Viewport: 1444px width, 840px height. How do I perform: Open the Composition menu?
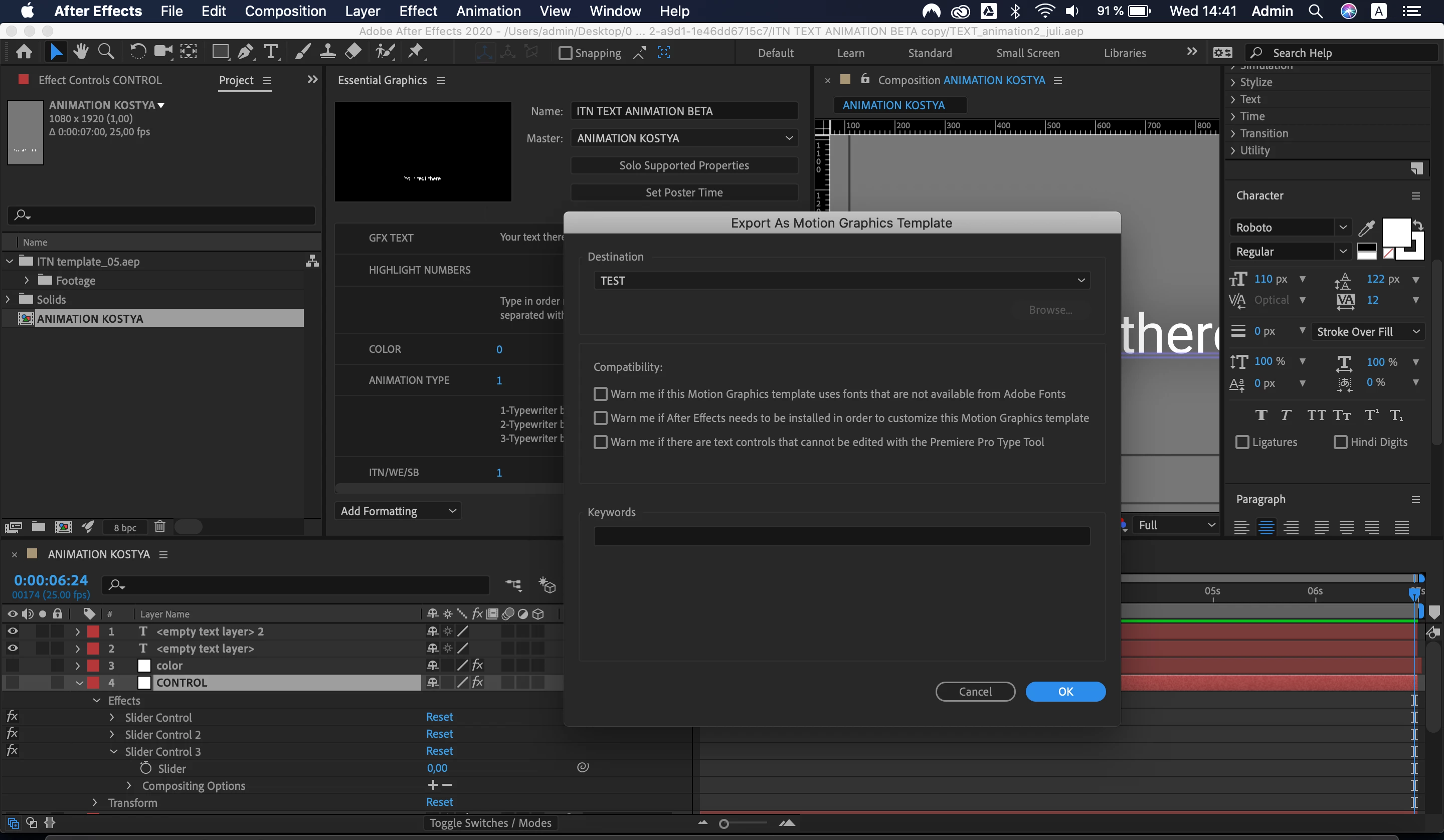285,11
